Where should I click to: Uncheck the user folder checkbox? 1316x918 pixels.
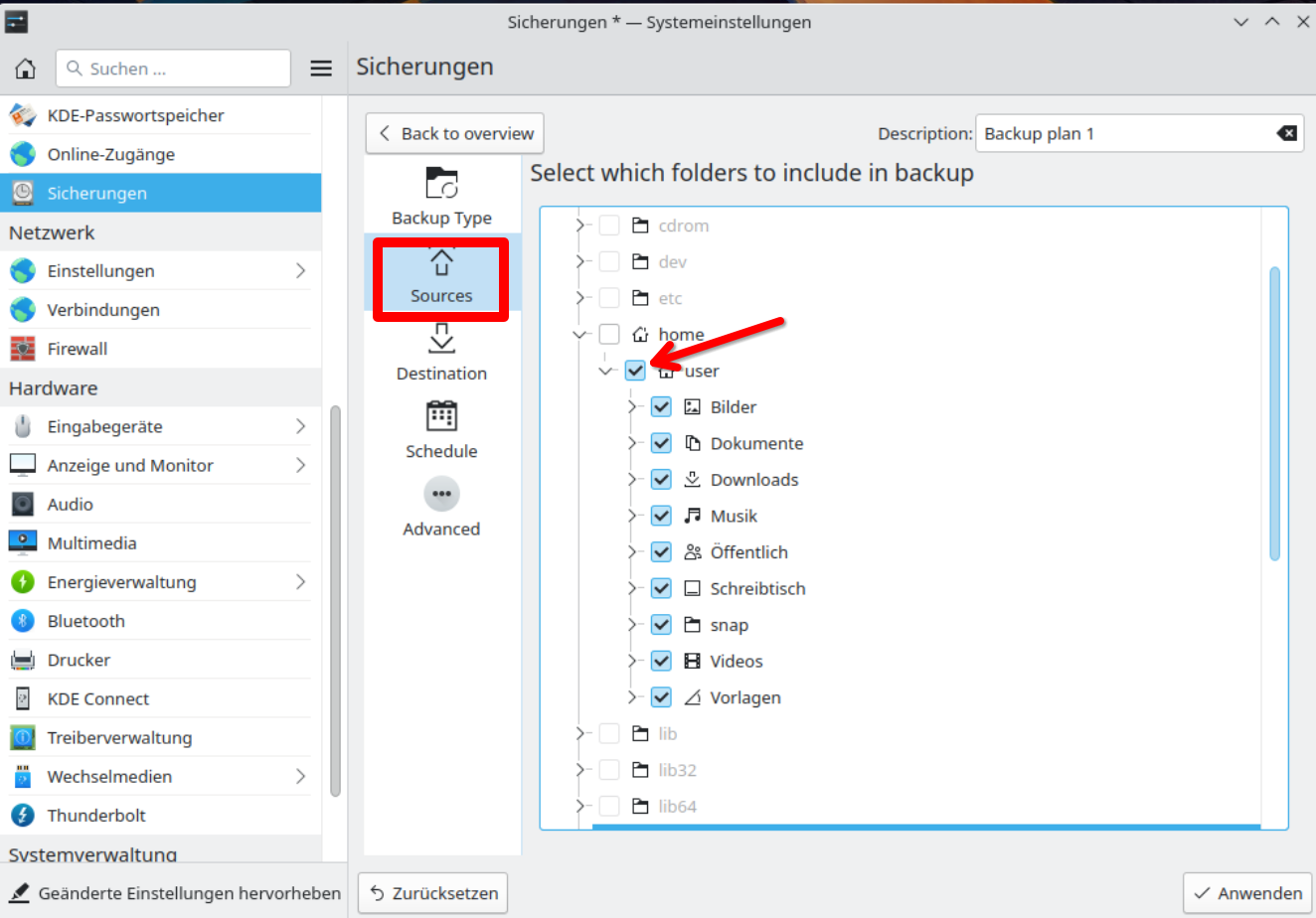[x=635, y=371]
